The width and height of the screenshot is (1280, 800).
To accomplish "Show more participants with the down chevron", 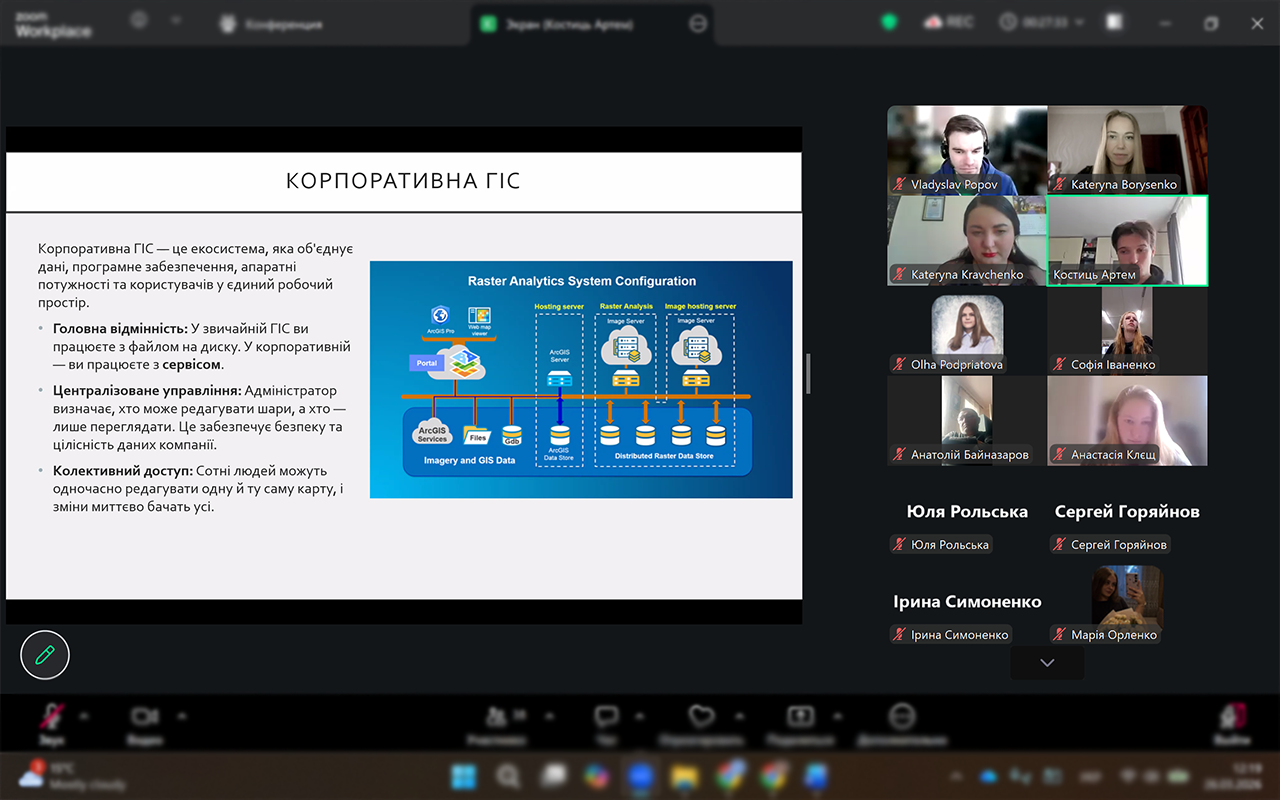I will pos(1047,663).
